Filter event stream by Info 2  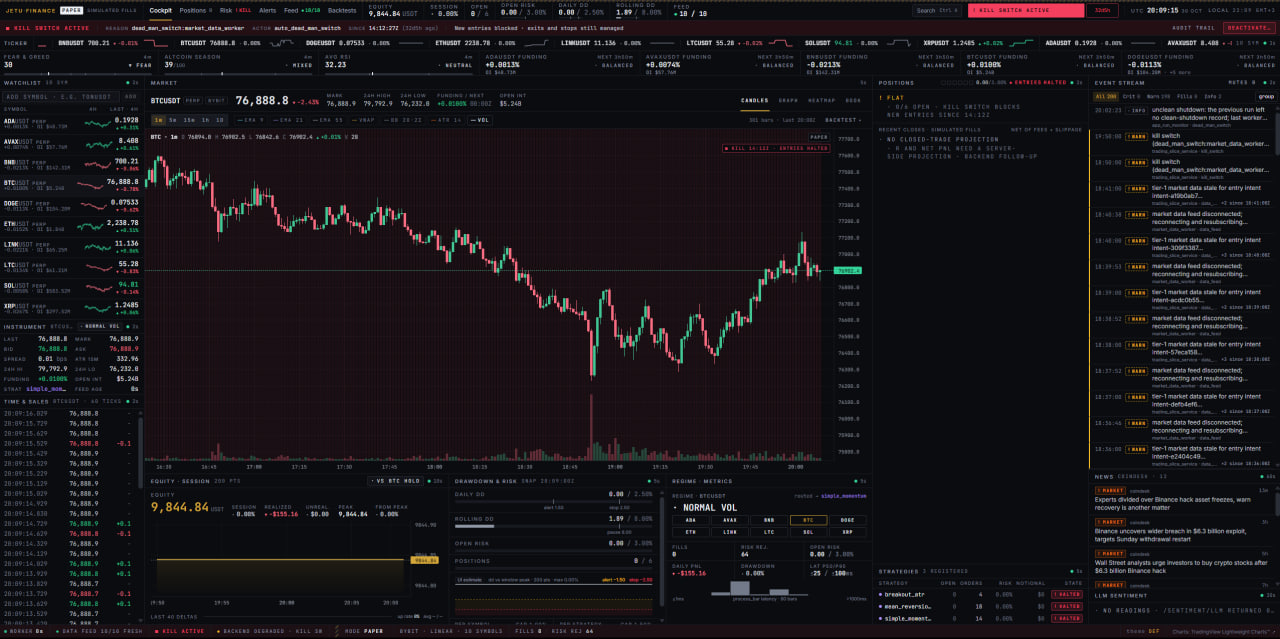[x=1212, y=96]
